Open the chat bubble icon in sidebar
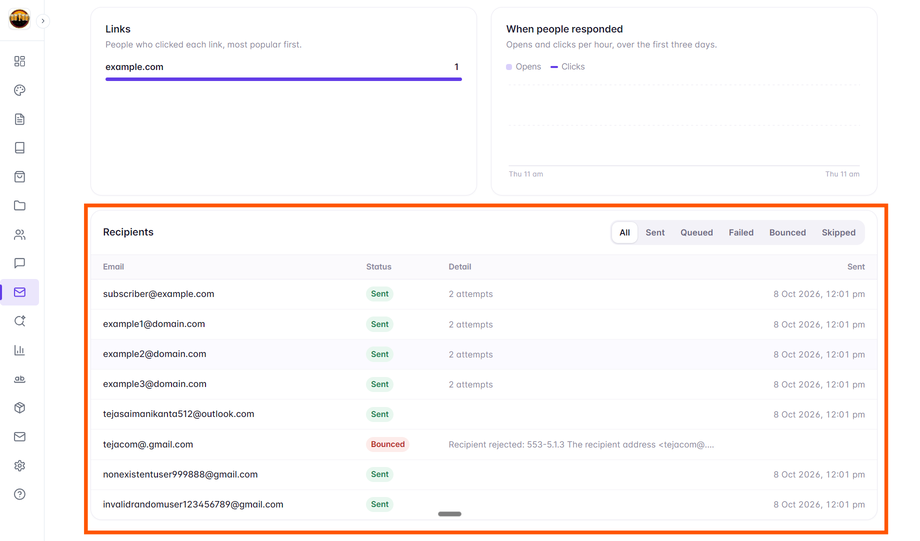 19,263
